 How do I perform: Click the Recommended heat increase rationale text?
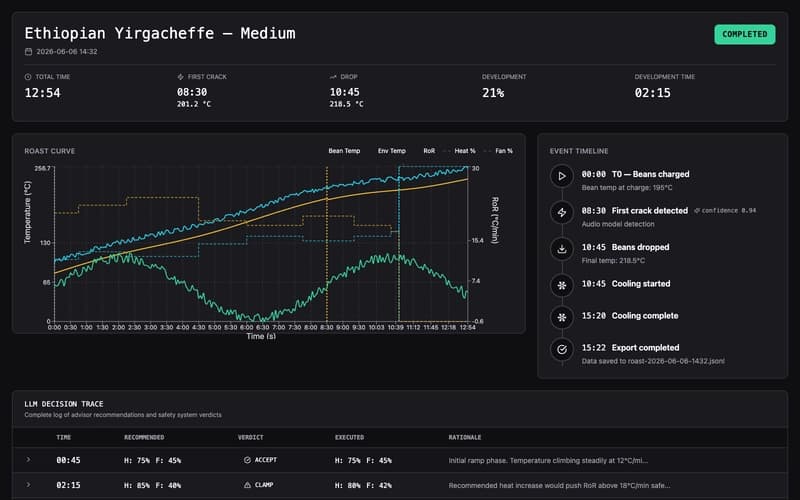pyautogui.click(x=559, y=485)
